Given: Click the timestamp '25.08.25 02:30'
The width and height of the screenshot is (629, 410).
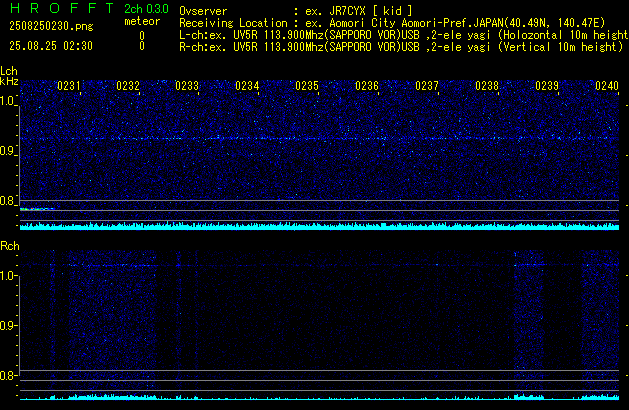Looking at the screenshot, I should [51, 46].
